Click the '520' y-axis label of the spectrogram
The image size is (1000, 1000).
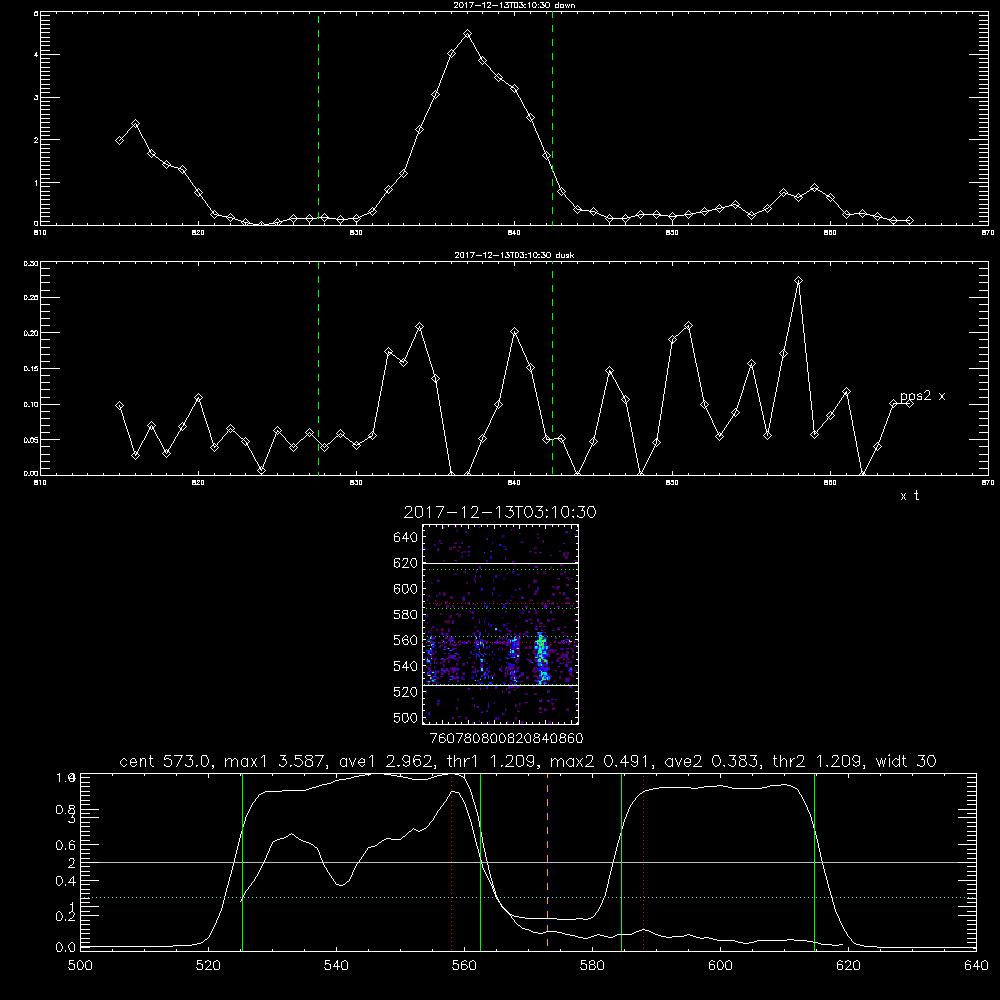[x=406, y=693]
